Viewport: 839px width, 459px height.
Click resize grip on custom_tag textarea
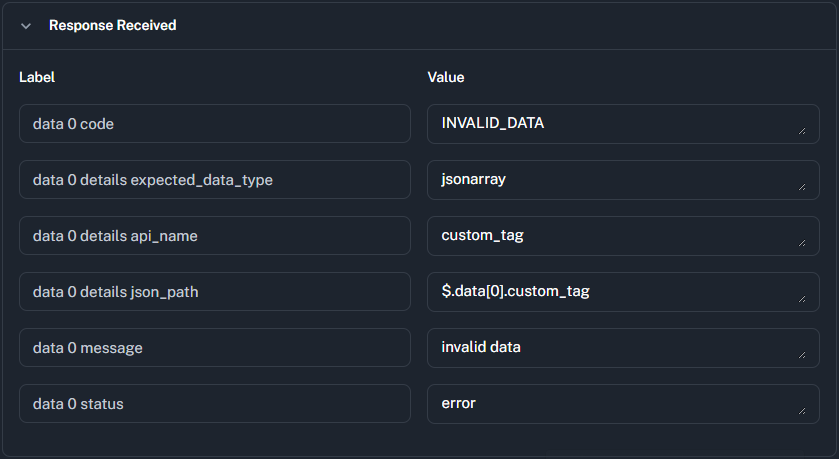[x=802, y=242]
